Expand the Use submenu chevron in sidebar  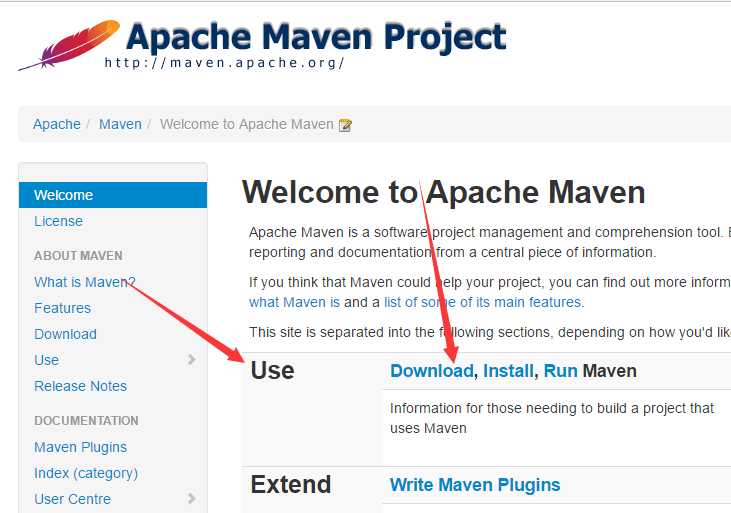191,359
